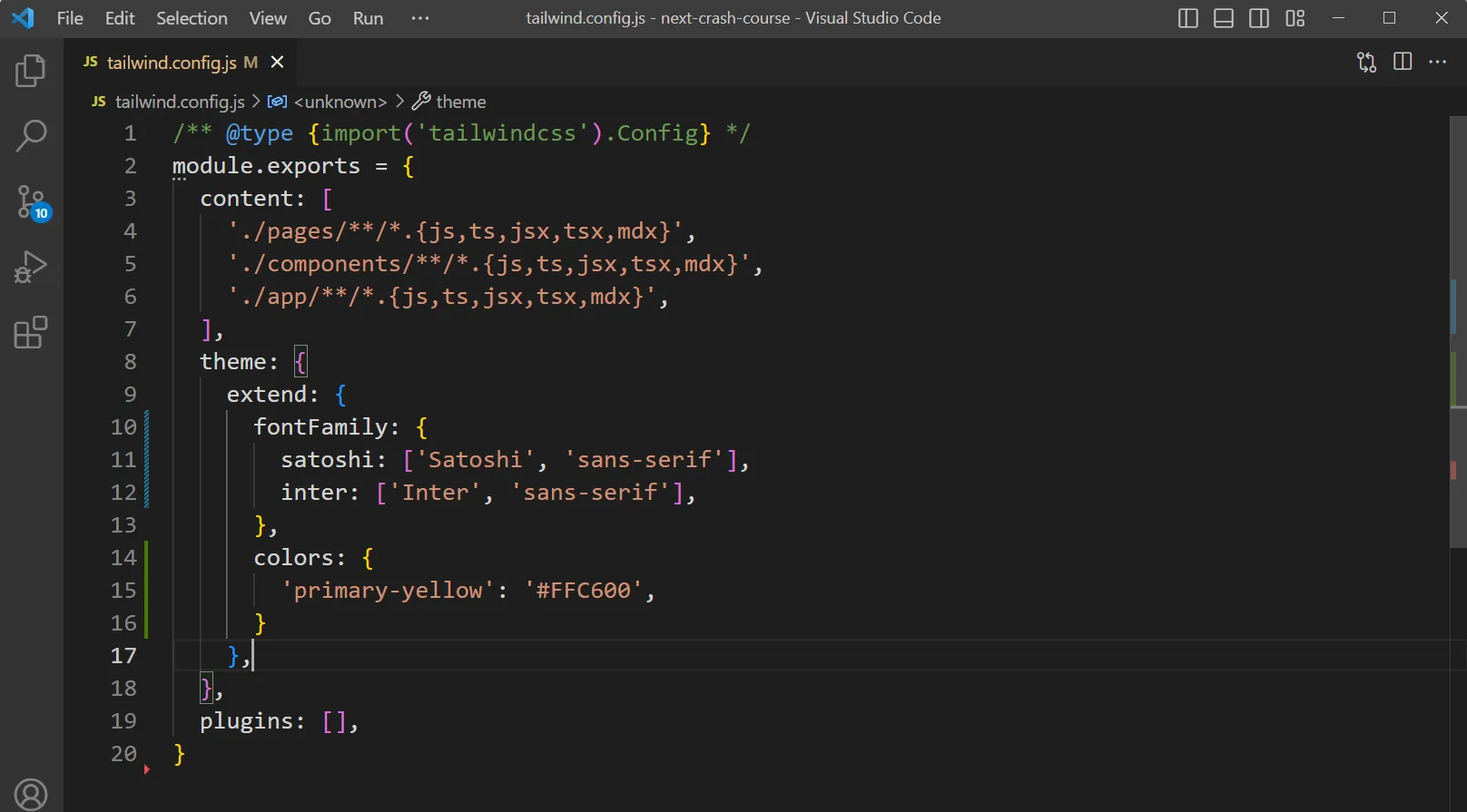The height and width of the screenshot is (812, 1467).
Task: Click the fontFamily property name
Action: click(320, 427)
